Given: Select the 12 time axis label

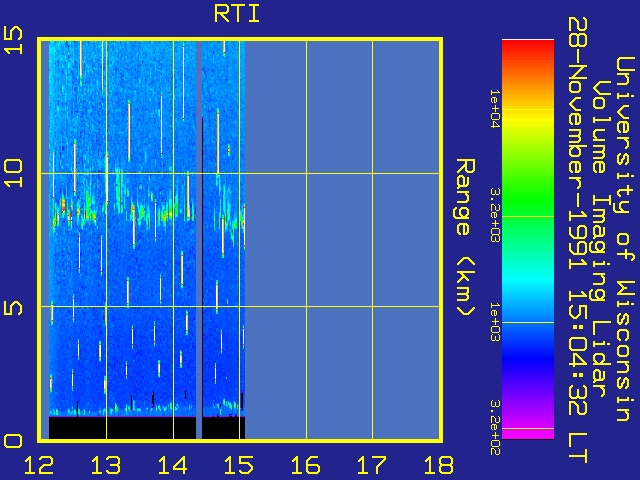Looking at the screenshot, I should pyautogui.click(x=39, y=465).
